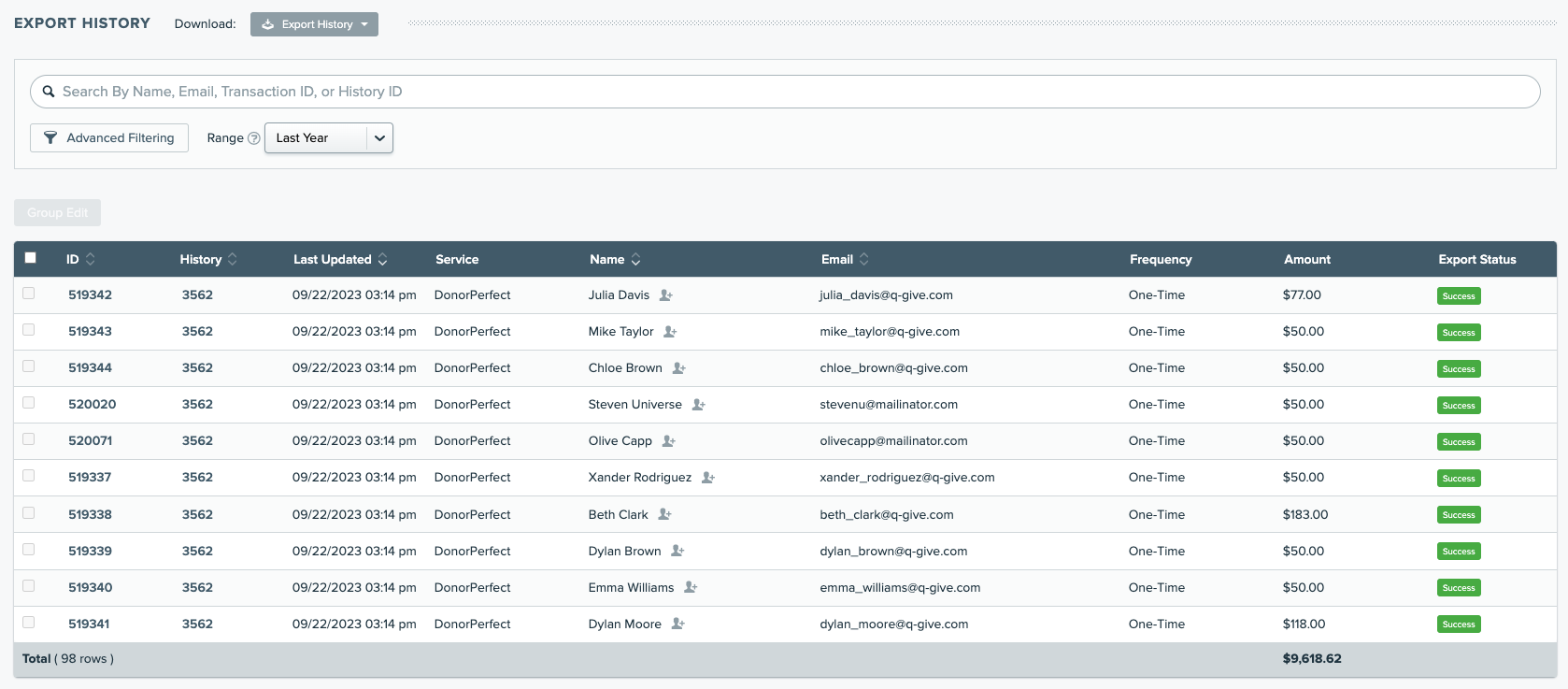
Task: Open history 3562 in Julia Davis row
Action: [197, 295]
